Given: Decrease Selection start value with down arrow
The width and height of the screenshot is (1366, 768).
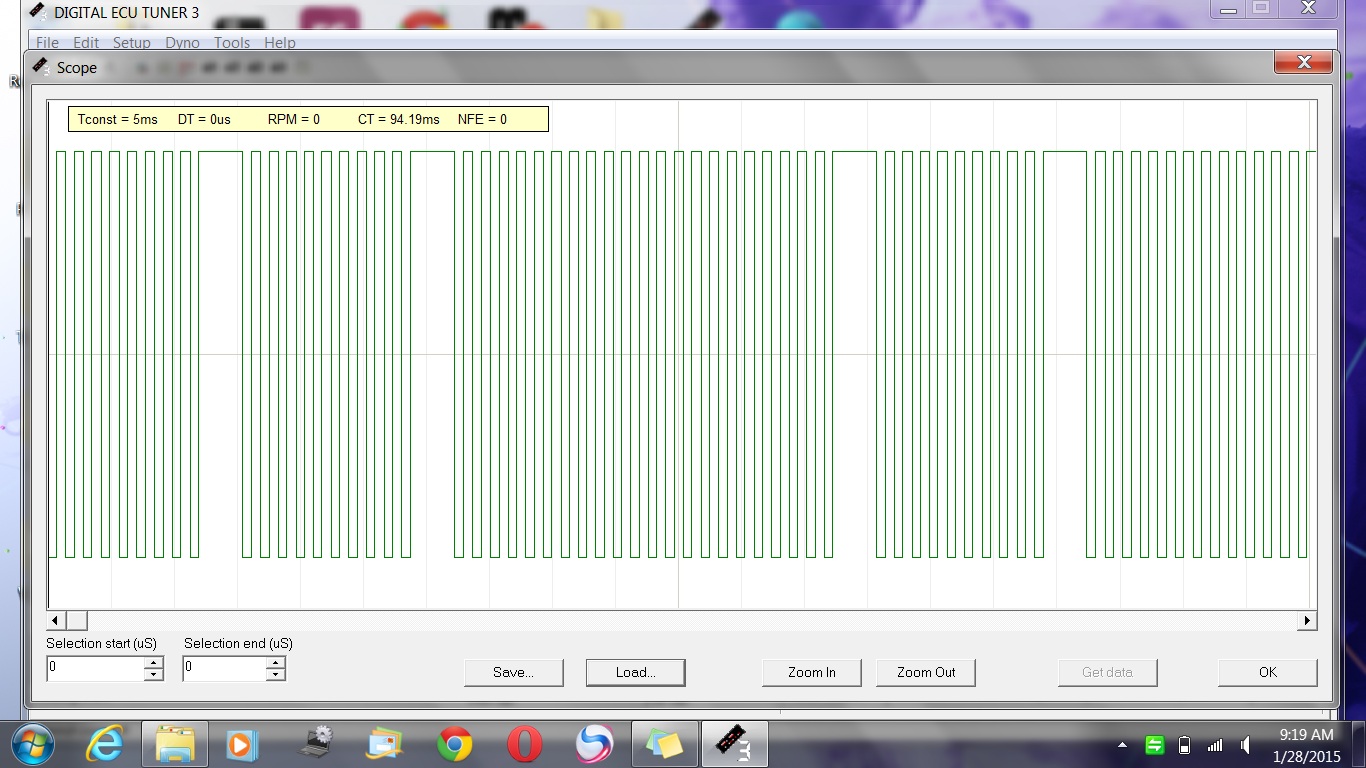Looking at the screenshot, I should 153,675.
